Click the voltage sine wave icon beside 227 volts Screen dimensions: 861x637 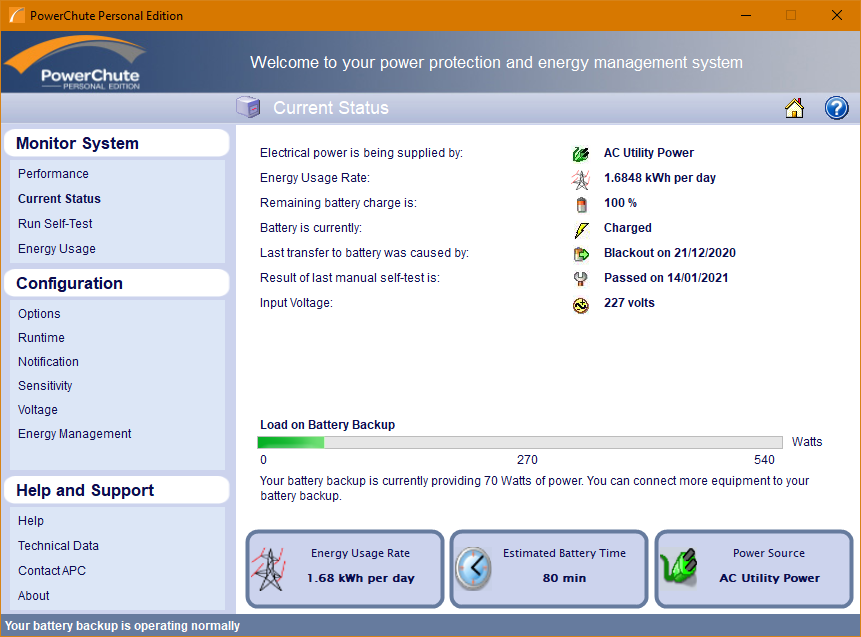[x=580, y=305]
